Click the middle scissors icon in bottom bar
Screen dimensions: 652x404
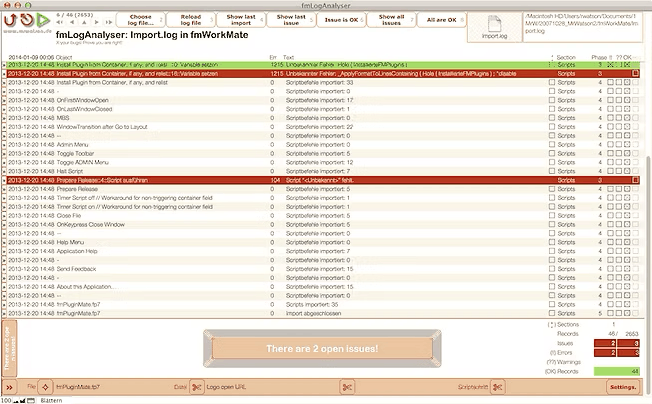[x=347, y=387]
